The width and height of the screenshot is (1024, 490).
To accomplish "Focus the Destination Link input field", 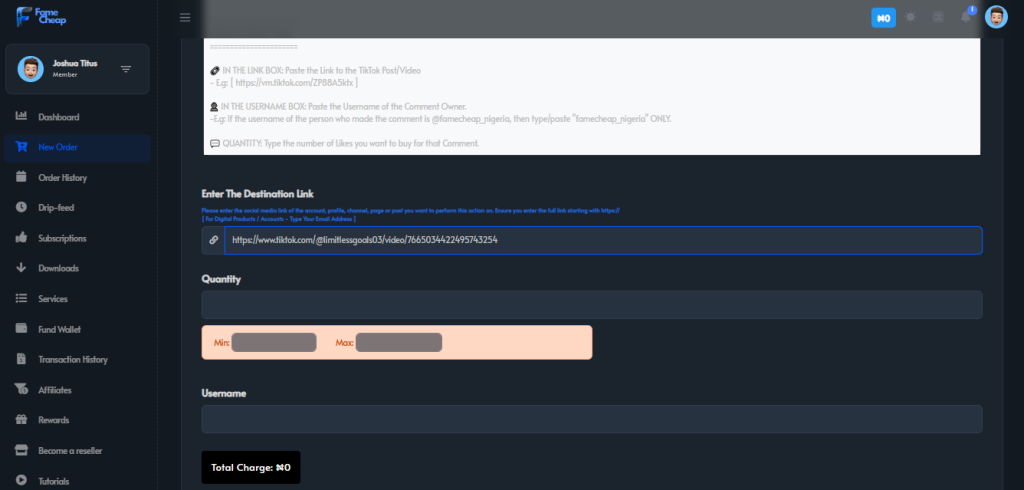I will click(603, 240).
